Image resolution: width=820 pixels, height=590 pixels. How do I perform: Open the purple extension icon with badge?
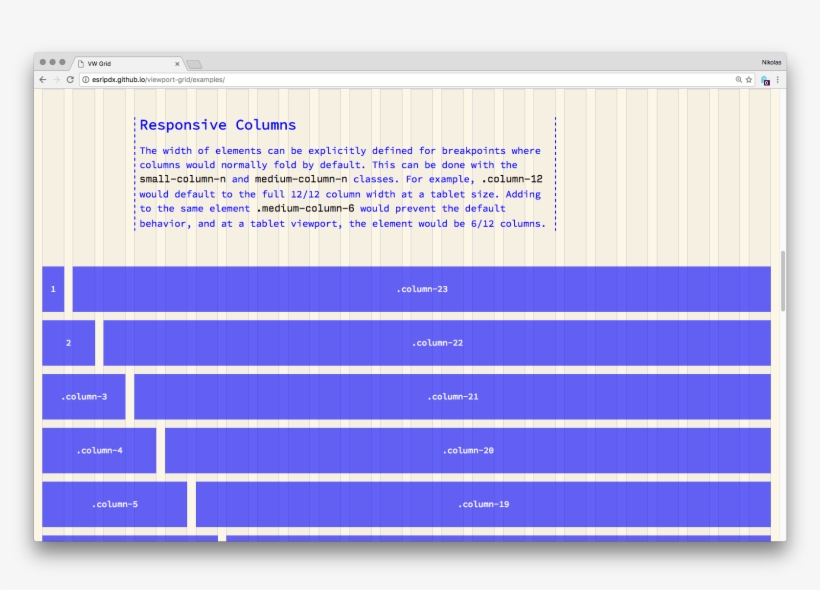tap(764, 79)
